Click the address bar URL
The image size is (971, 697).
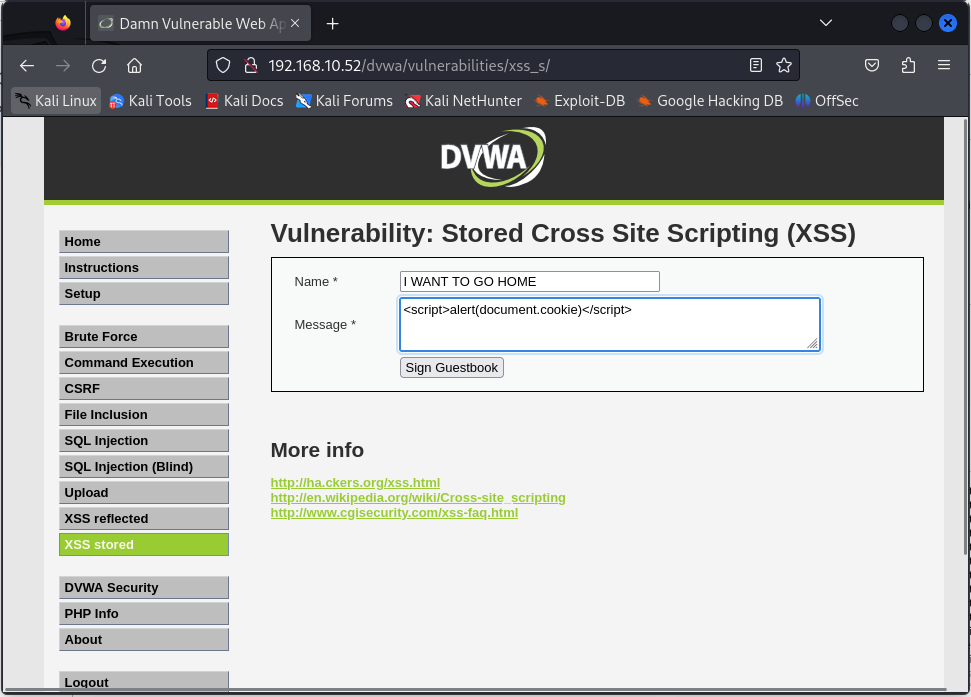409,66
